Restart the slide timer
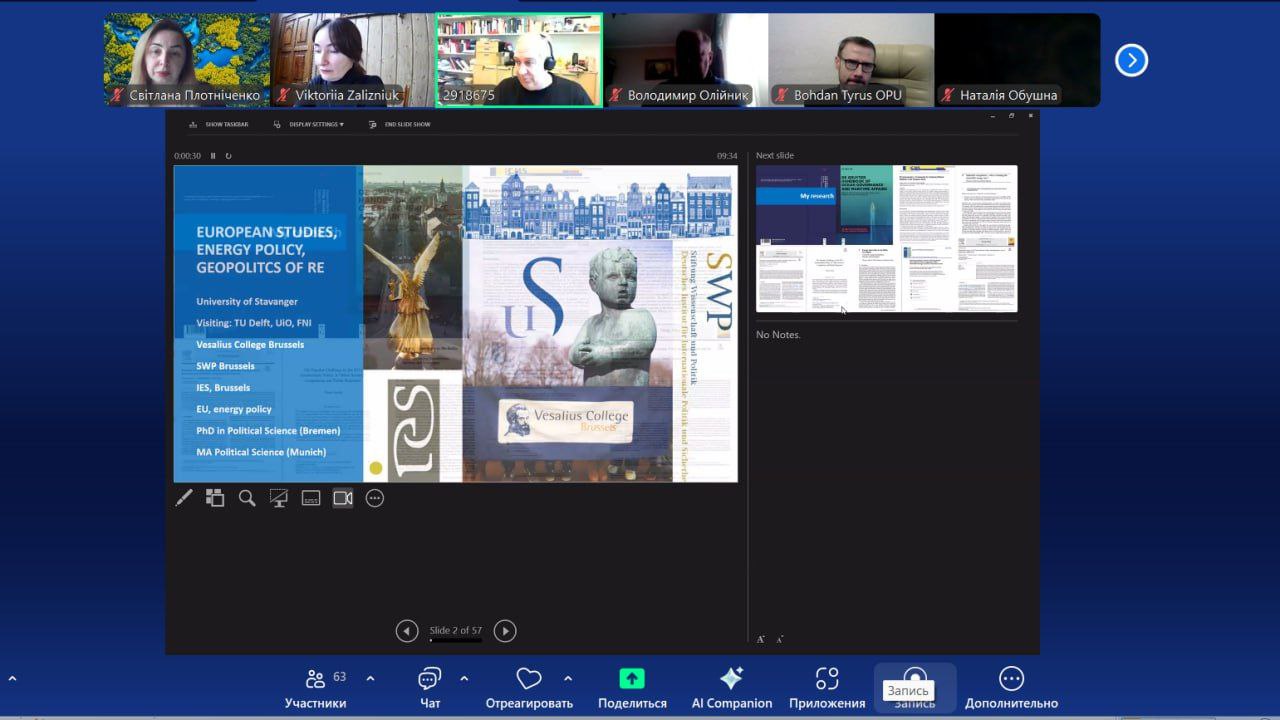The height and width of the screenshot is (720, 1280). (x=228, y=156)
